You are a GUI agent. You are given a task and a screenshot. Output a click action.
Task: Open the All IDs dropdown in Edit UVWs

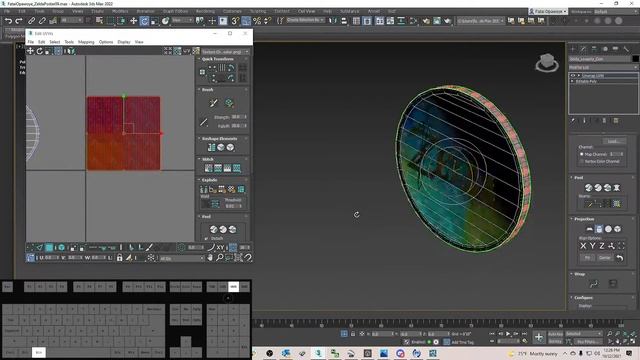tap(182, 258)
